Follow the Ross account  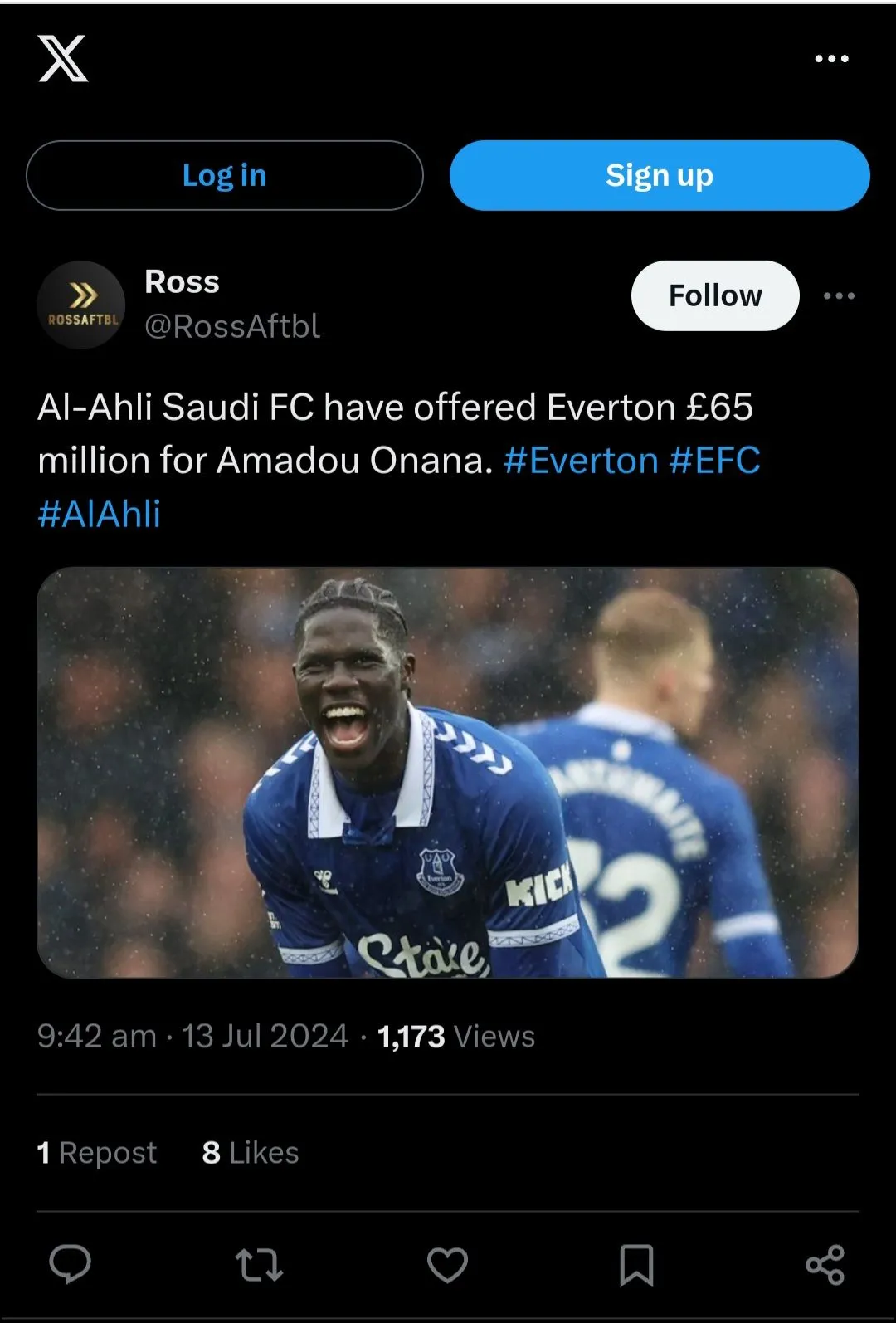(x=715, y=295)
